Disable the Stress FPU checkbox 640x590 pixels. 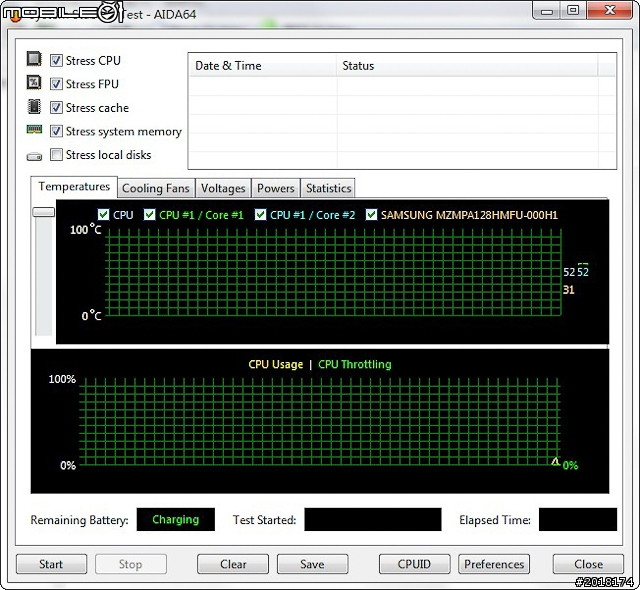[56, 85]
